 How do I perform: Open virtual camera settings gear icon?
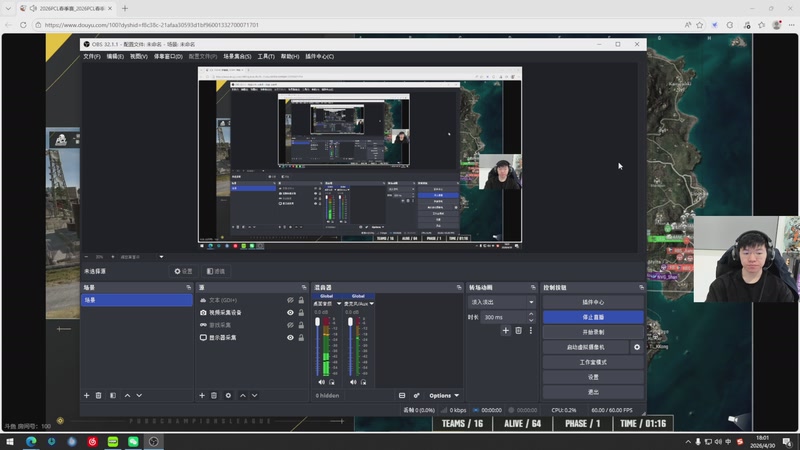pos(637,347)
